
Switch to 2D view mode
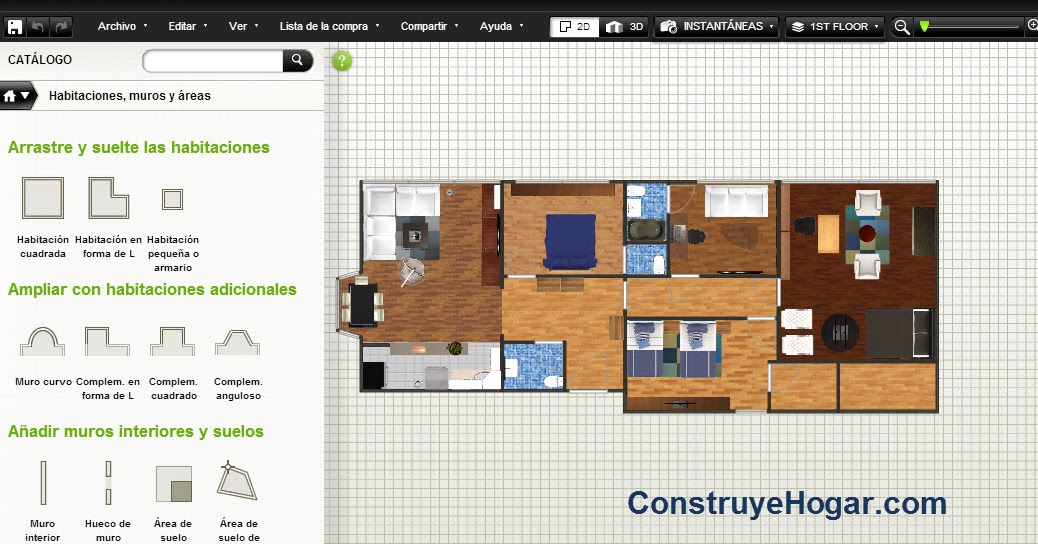(575, 26)
